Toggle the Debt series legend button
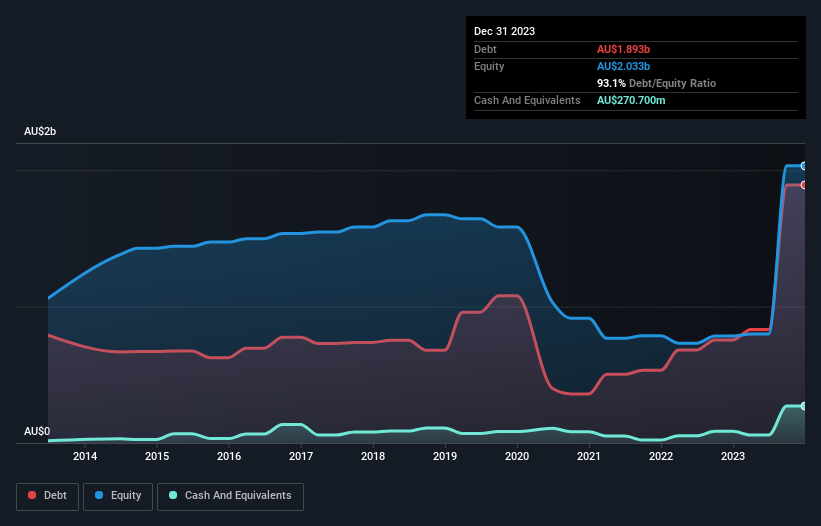The image size is (821, 526). point(48,496)
